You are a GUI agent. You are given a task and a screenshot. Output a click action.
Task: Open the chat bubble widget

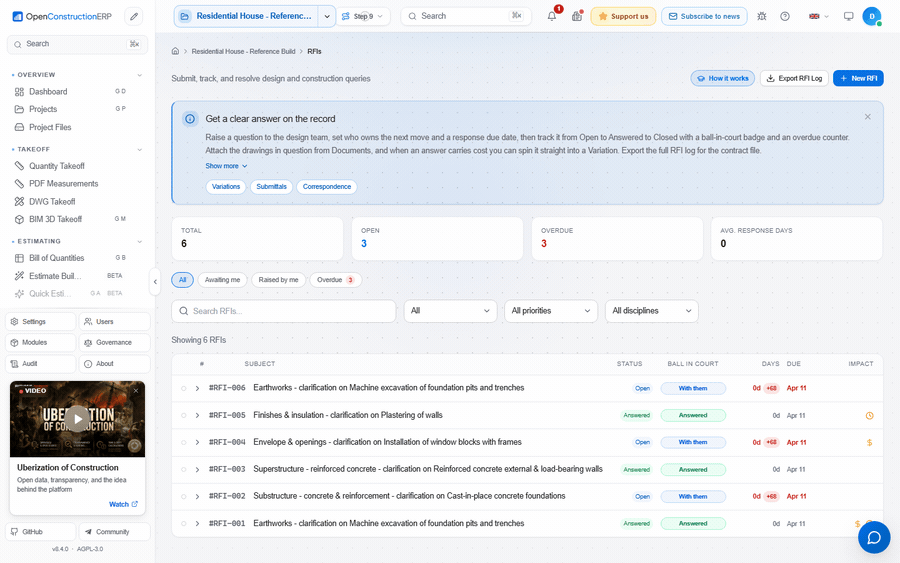(x=874, y=537)
